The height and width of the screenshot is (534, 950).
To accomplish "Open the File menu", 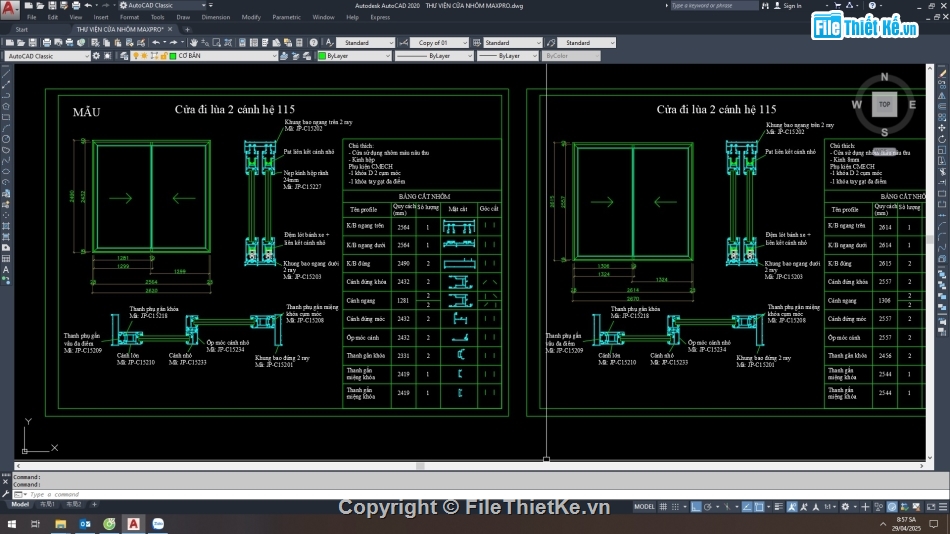I will click(32, 18).
